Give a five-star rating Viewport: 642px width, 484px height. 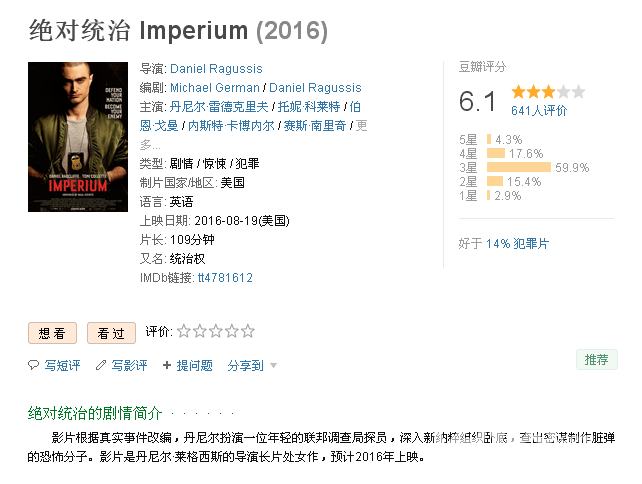pyautogui.click(x=248, y=331)
